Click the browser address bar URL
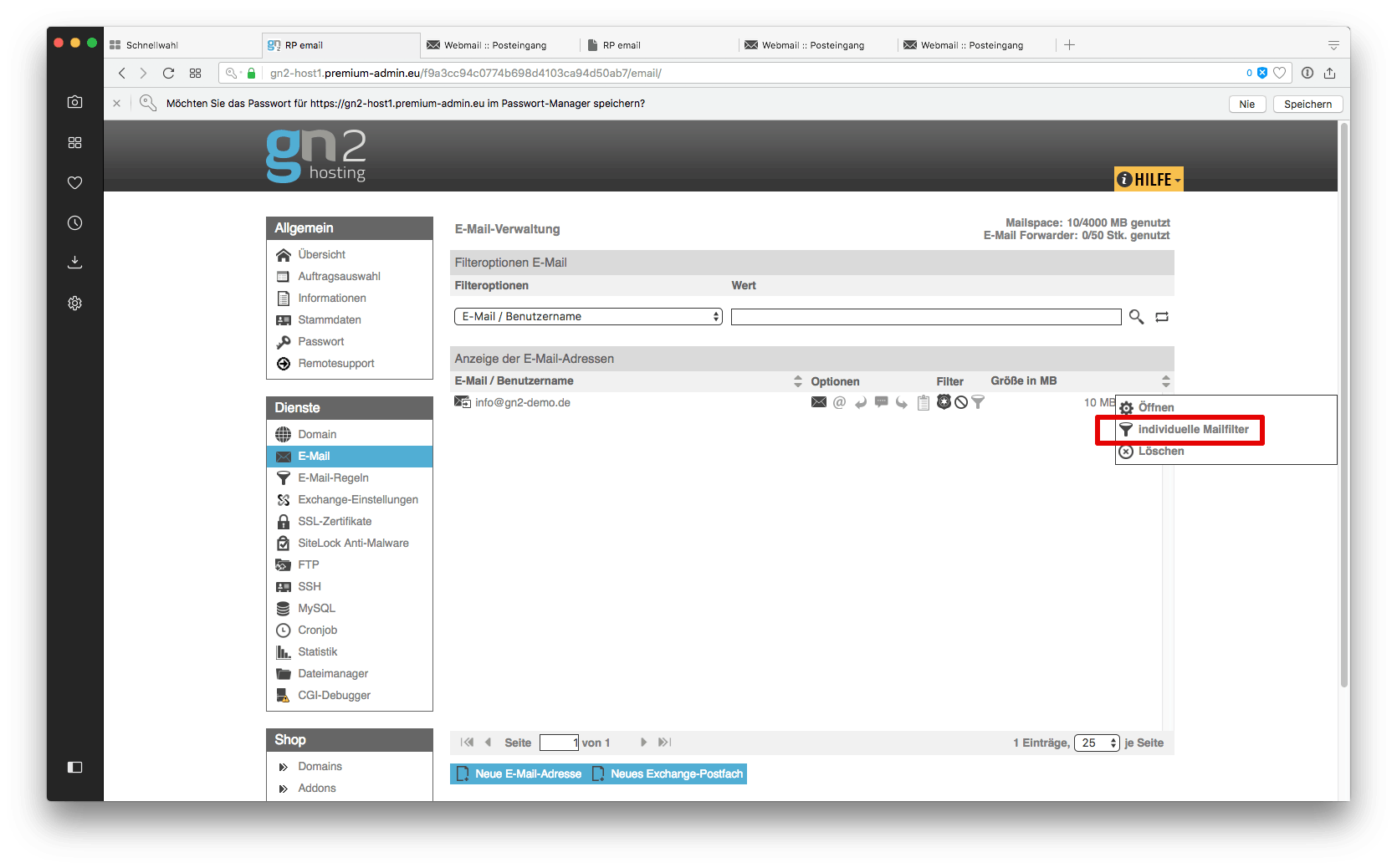 click(465, 73)
